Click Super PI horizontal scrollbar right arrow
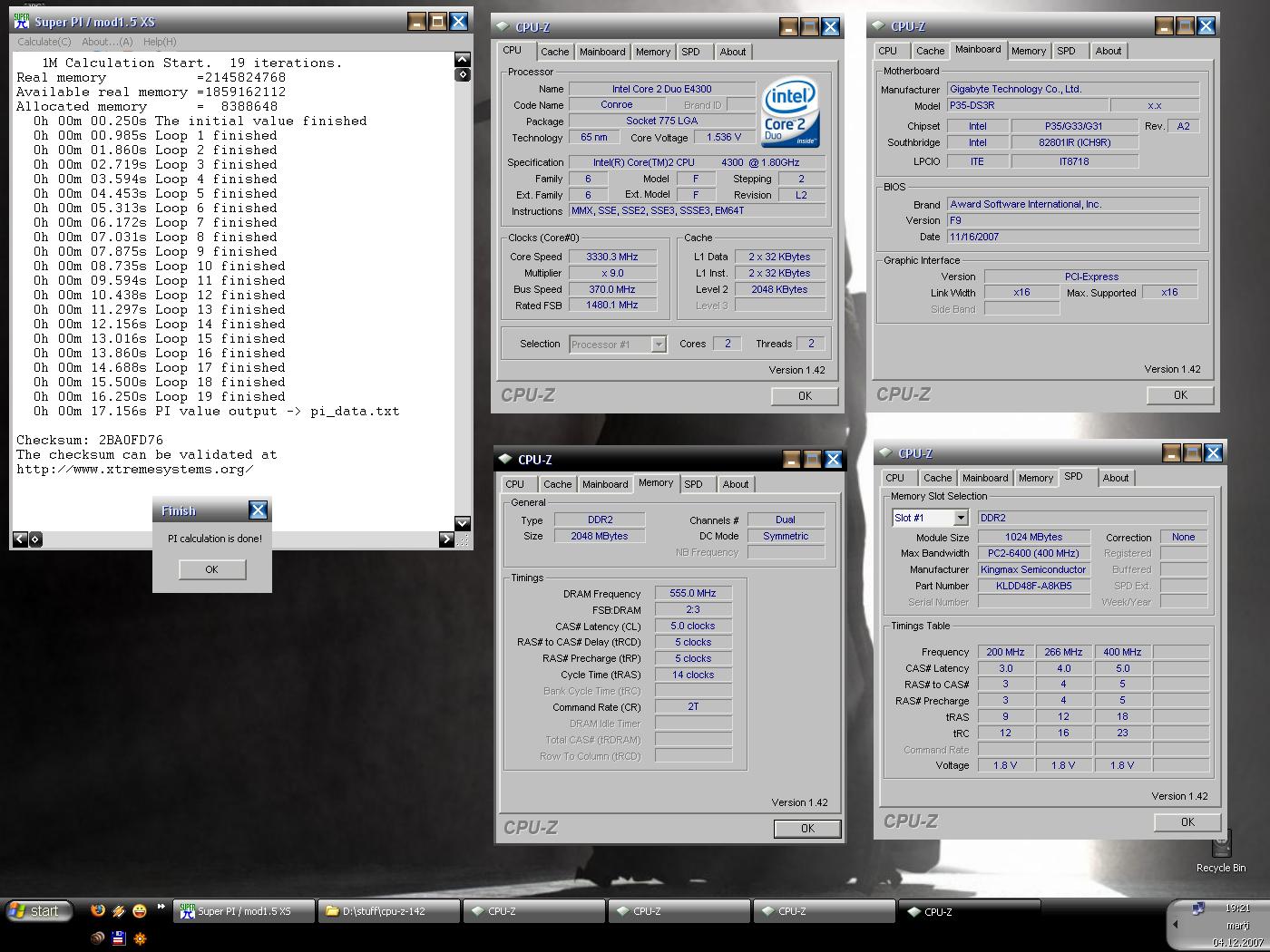The image size is (1270, 952). coord(446,539)
